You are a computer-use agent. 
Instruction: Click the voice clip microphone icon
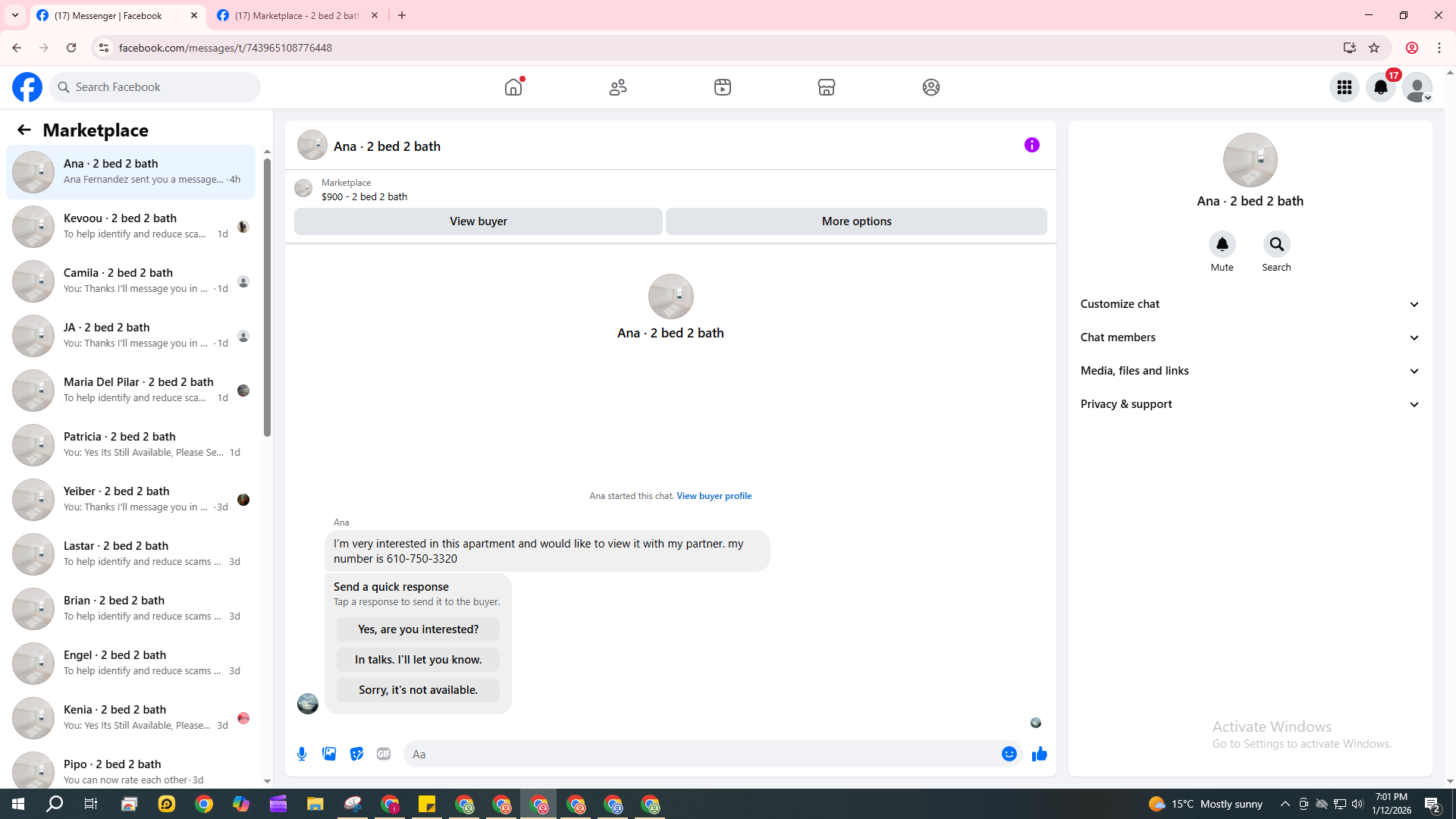pos(302,754)
